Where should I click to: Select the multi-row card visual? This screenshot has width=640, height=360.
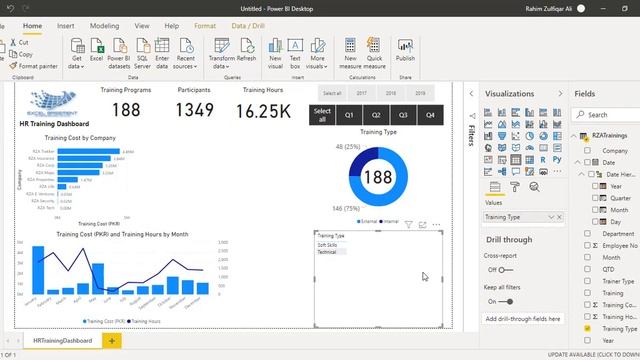click(x=557, y=148)
